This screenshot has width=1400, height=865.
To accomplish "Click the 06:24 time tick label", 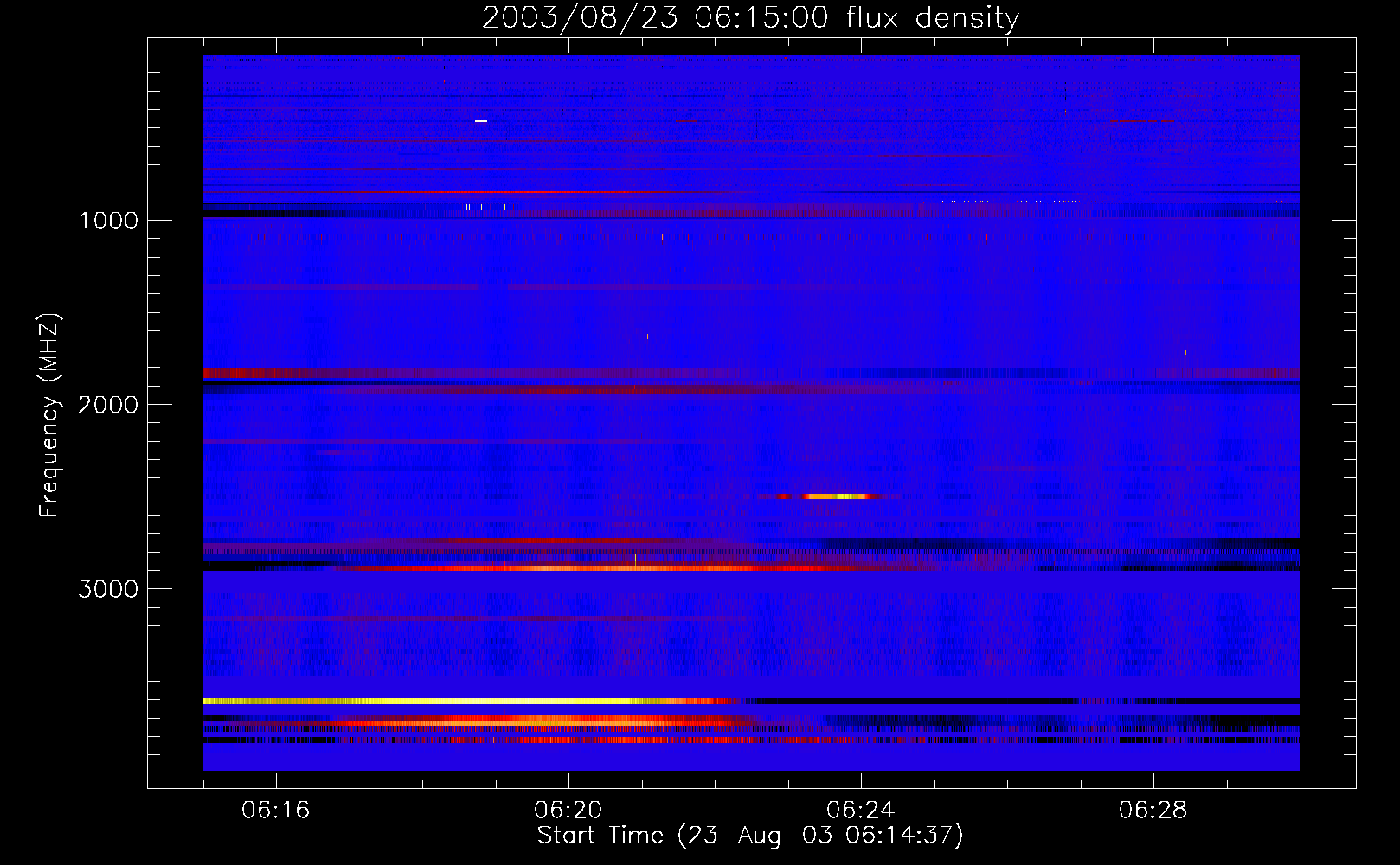I will coord(861,811).
